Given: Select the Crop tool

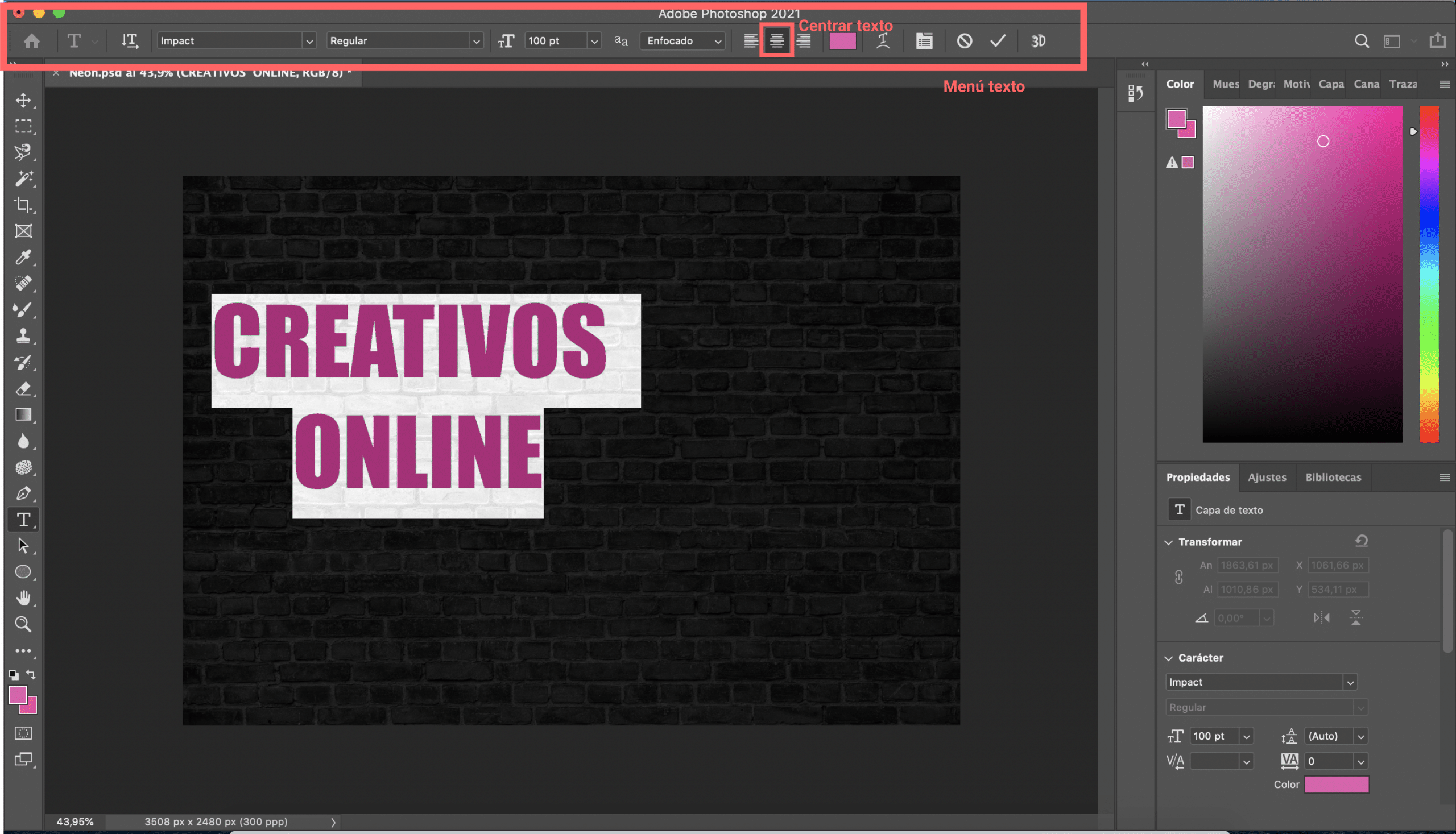Looking at the screenshot, I should (x=23, y=205).
